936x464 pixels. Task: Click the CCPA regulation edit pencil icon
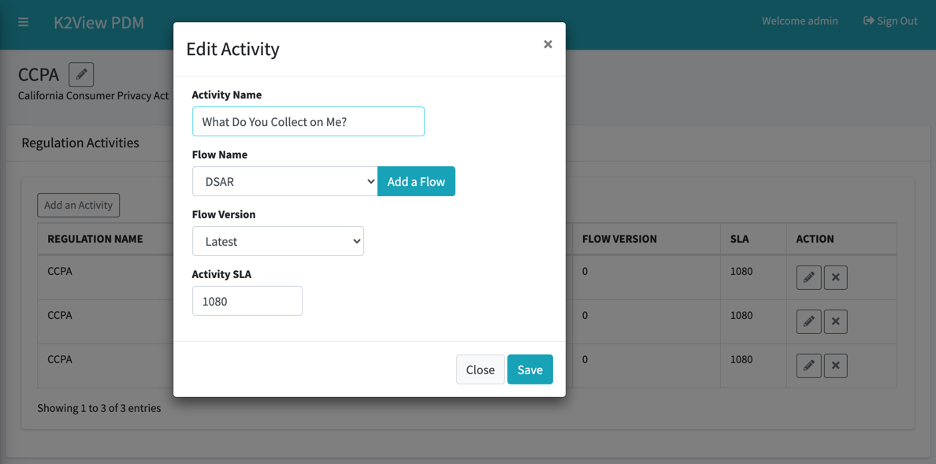(81, 75)
